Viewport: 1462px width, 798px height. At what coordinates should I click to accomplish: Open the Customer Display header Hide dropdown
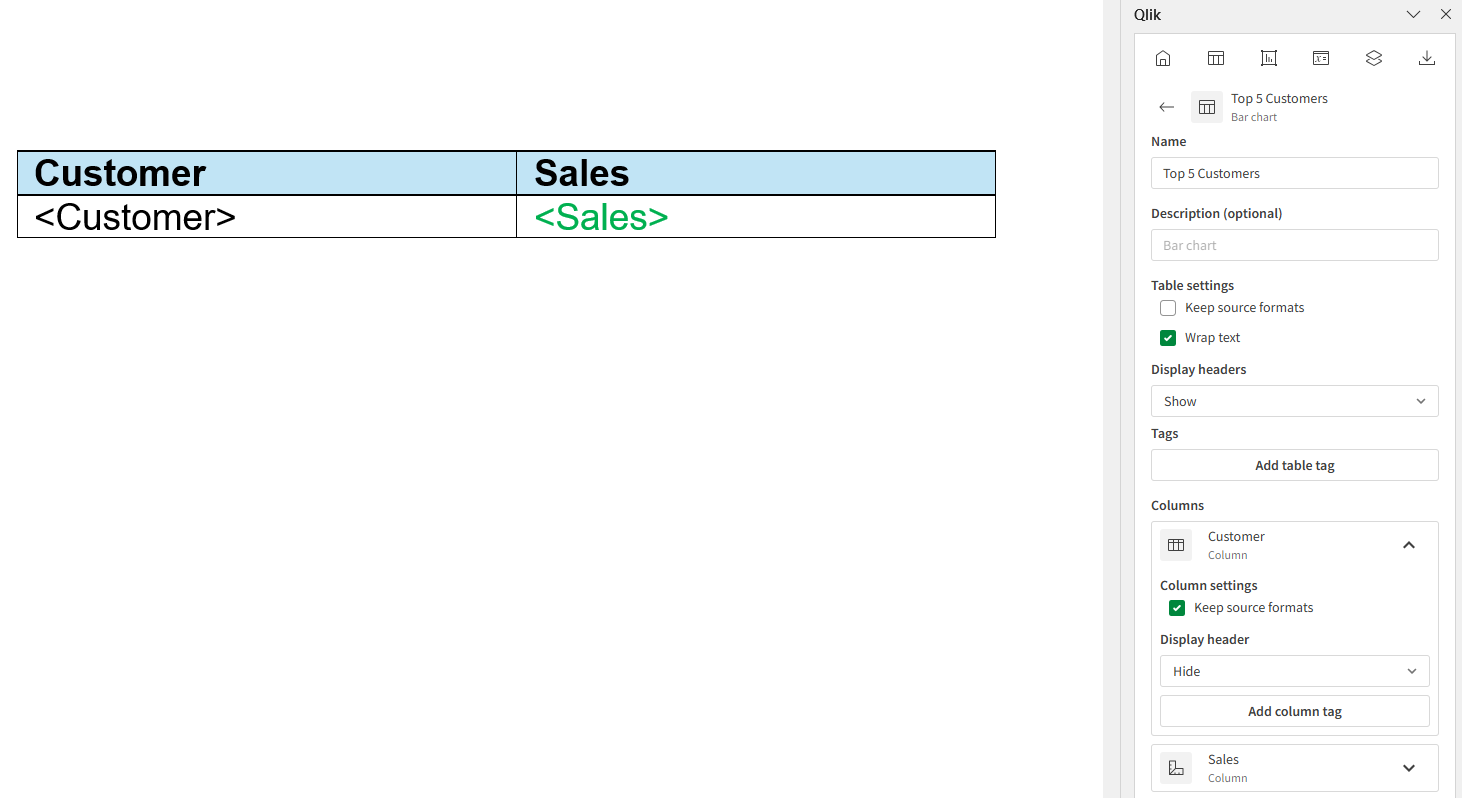click(x=1294, y=670)
